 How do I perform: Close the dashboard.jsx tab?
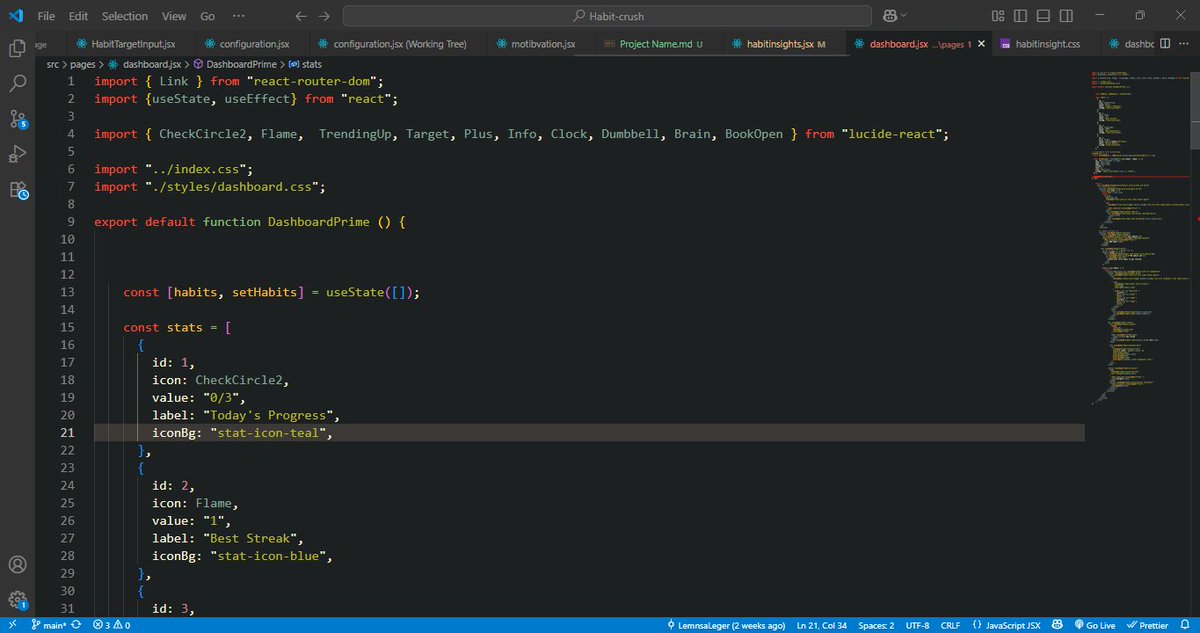(980, 44)
